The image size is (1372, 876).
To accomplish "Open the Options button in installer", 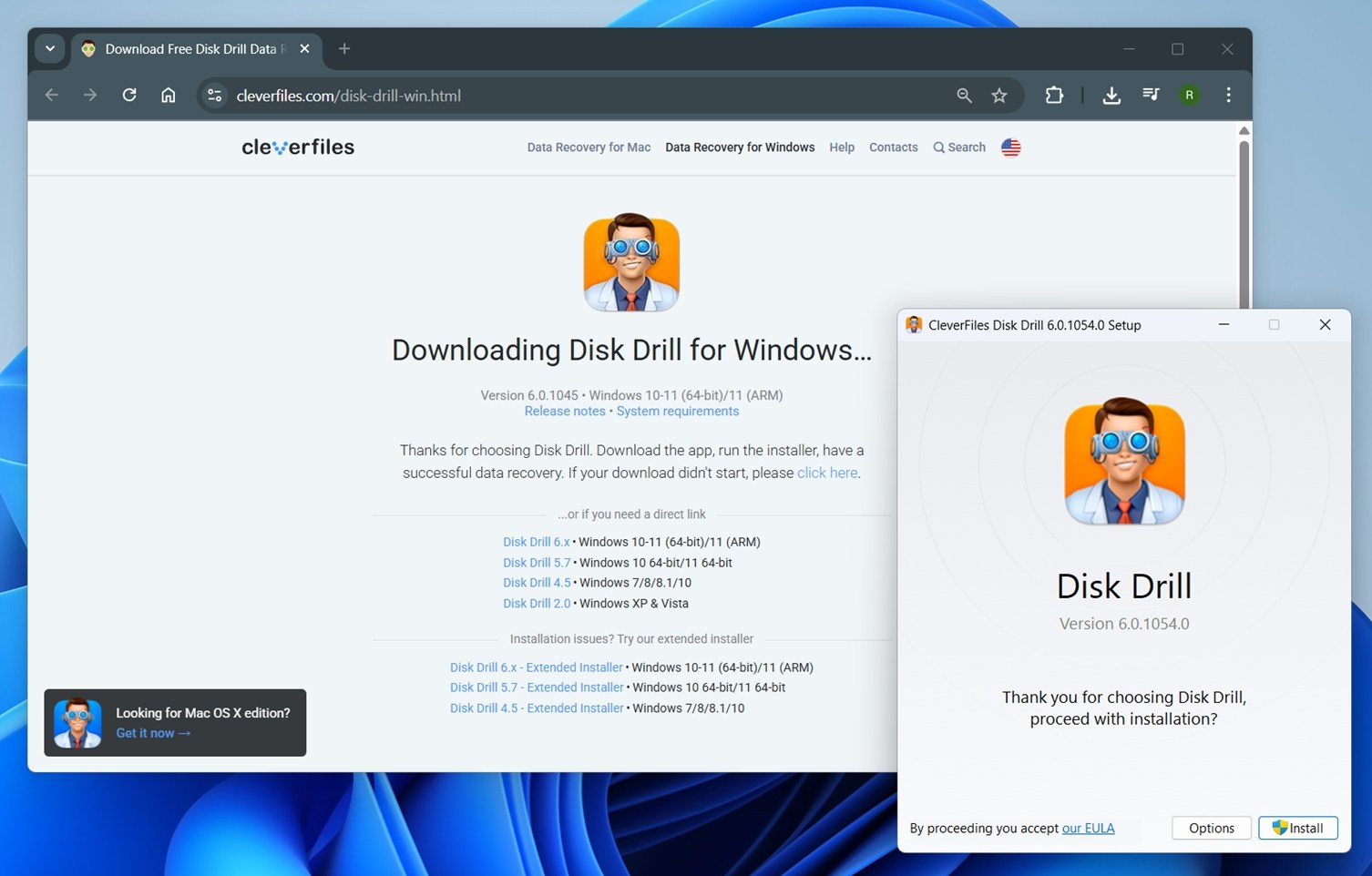I will coord(1211,828).
